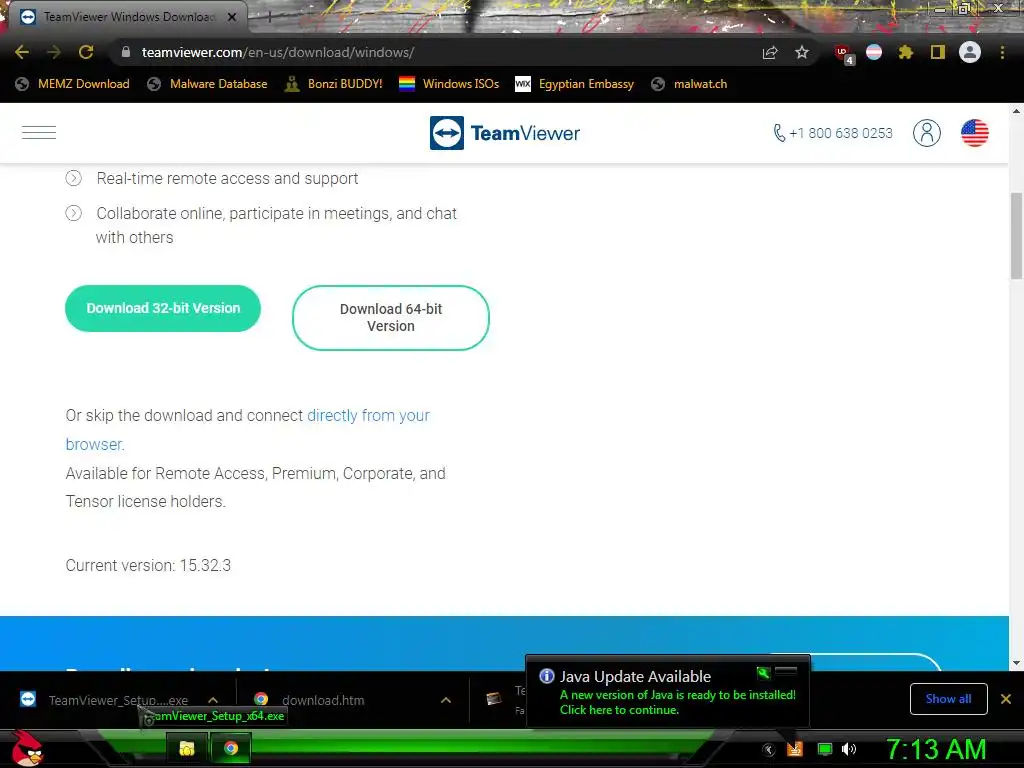
Task: Open the Egyptian Embassy bookmark
Action: (x=574, y=84)
